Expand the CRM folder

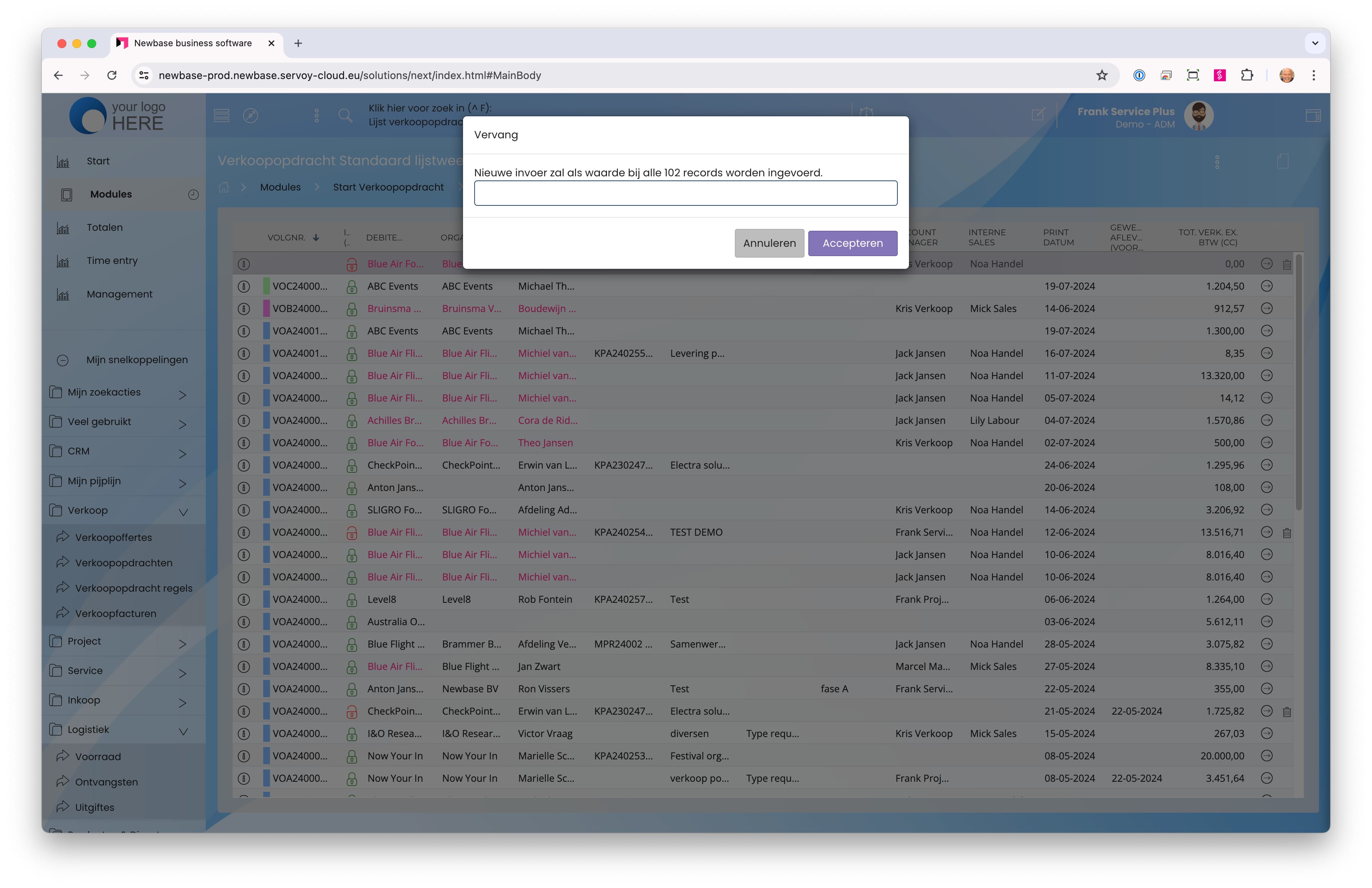(x=182, y=453)
